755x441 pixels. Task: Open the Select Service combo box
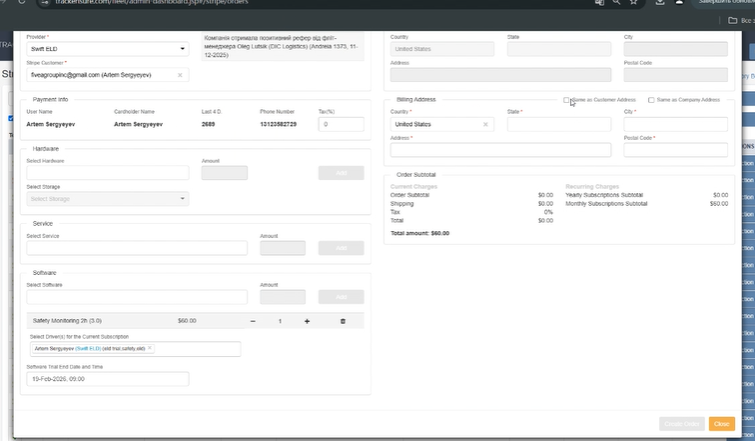[137, 248]
